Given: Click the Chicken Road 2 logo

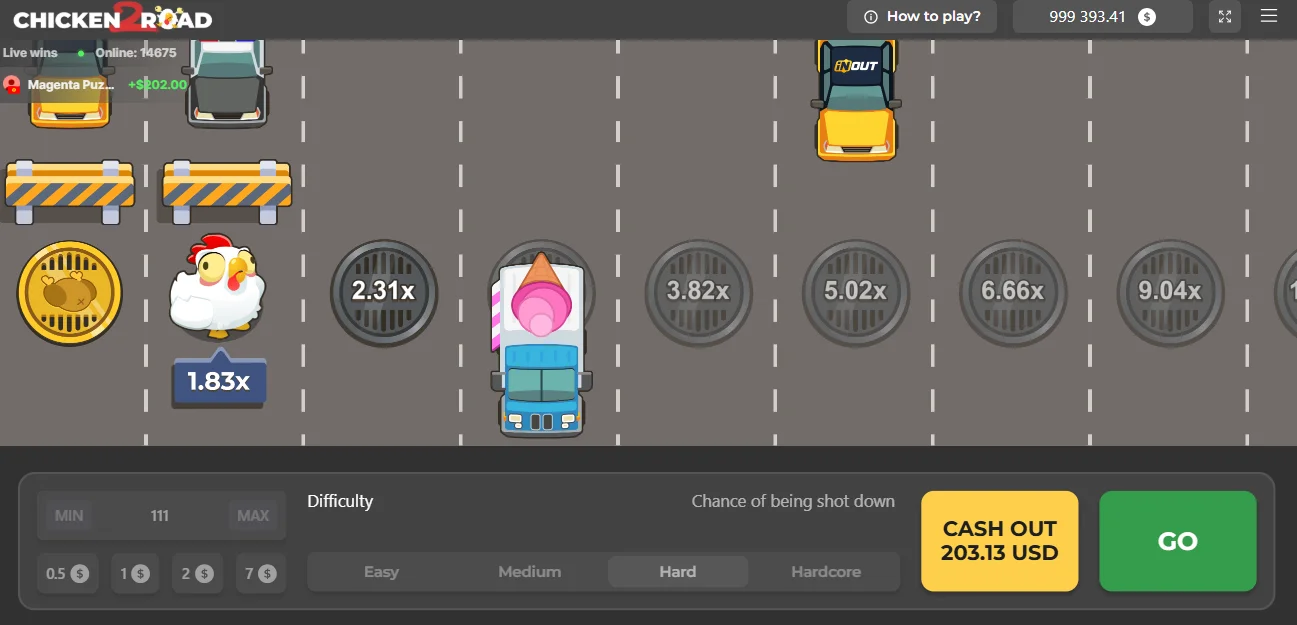Looking at the screenshot, I should [112, 18].
